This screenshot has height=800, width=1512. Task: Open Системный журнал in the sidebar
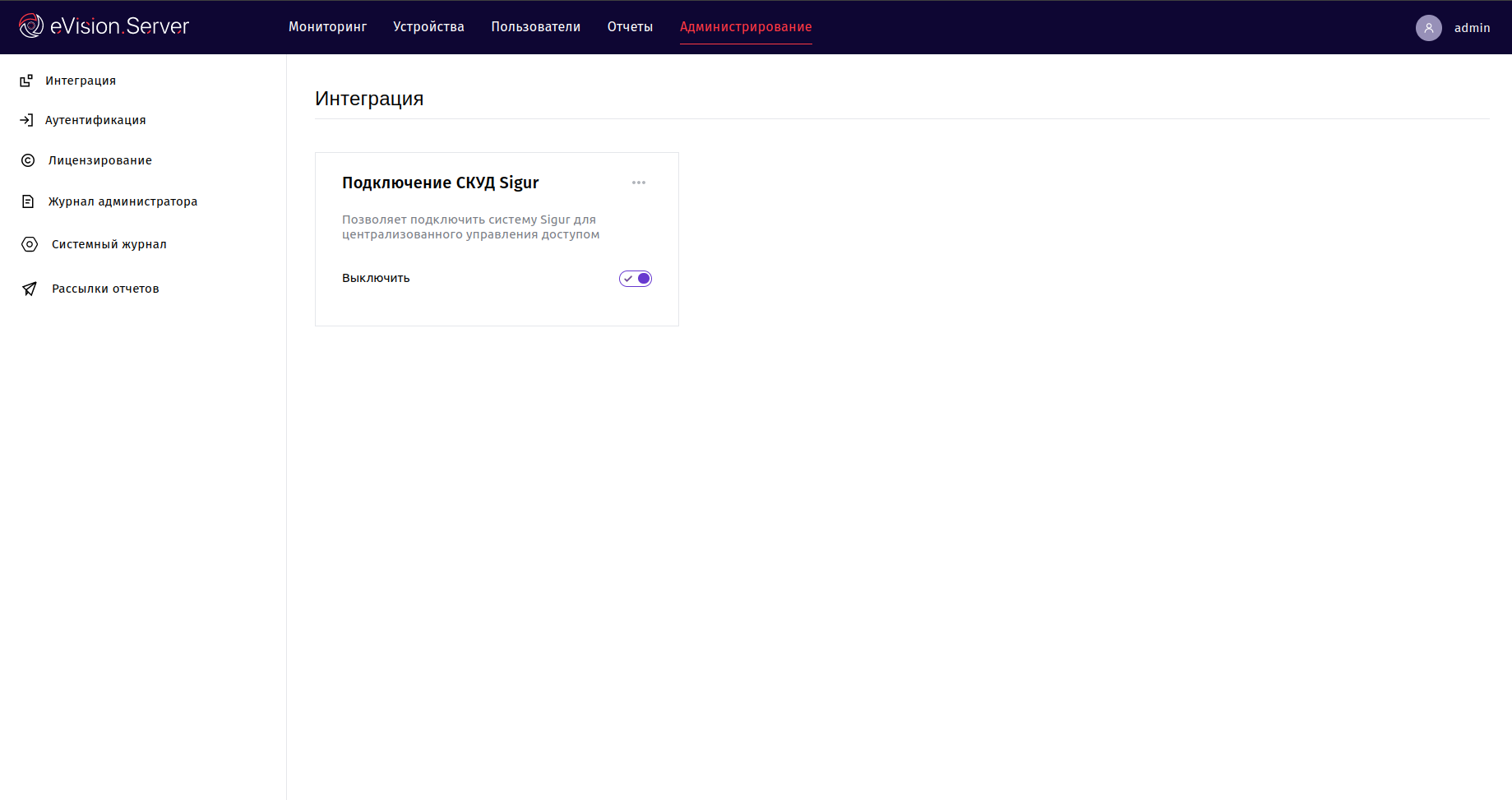pos(109,244)
